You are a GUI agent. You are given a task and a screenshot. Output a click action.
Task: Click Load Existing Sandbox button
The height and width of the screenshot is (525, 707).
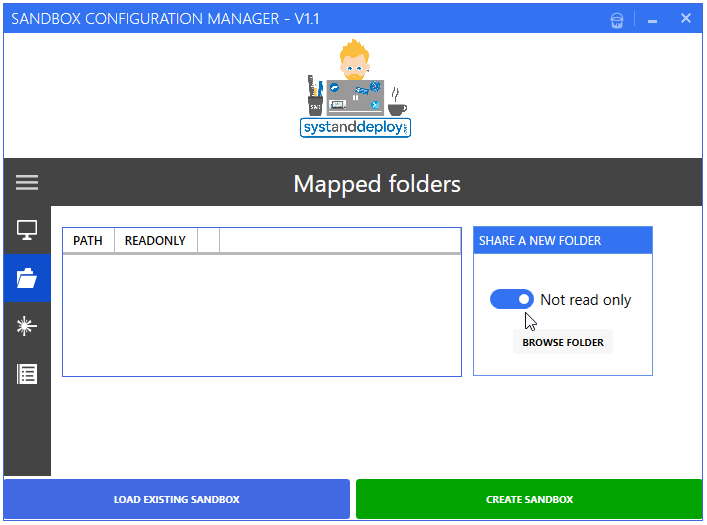tap(177, 499)
